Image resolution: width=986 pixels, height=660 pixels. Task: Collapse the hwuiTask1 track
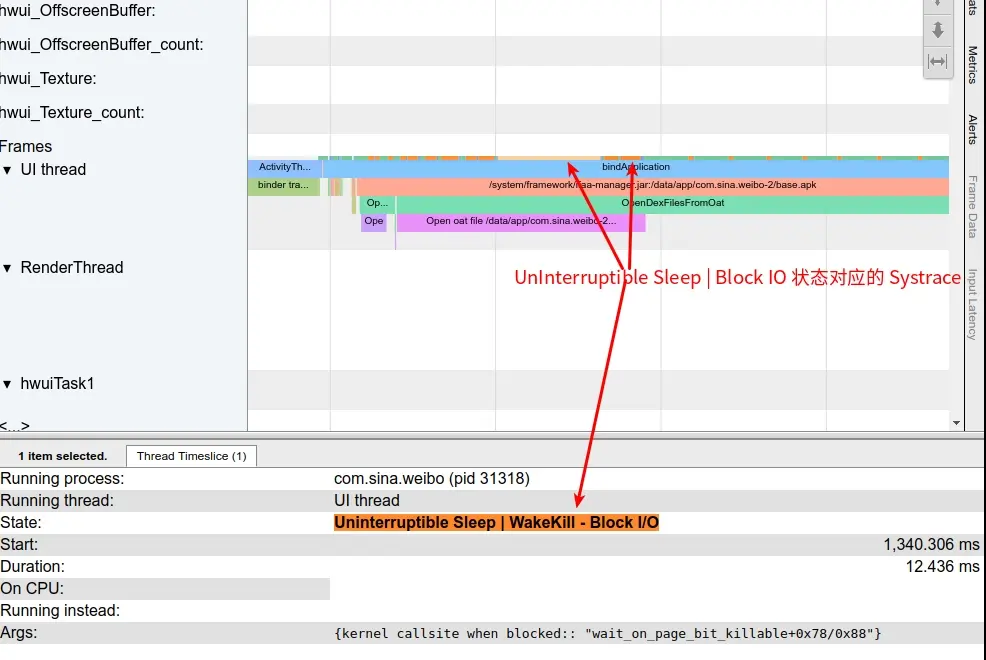pos(9,383)
